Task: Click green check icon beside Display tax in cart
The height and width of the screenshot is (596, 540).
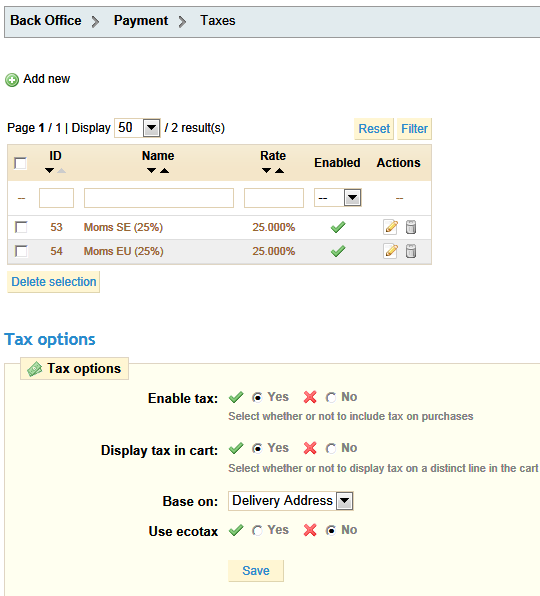Action: (x=236, y=449)
